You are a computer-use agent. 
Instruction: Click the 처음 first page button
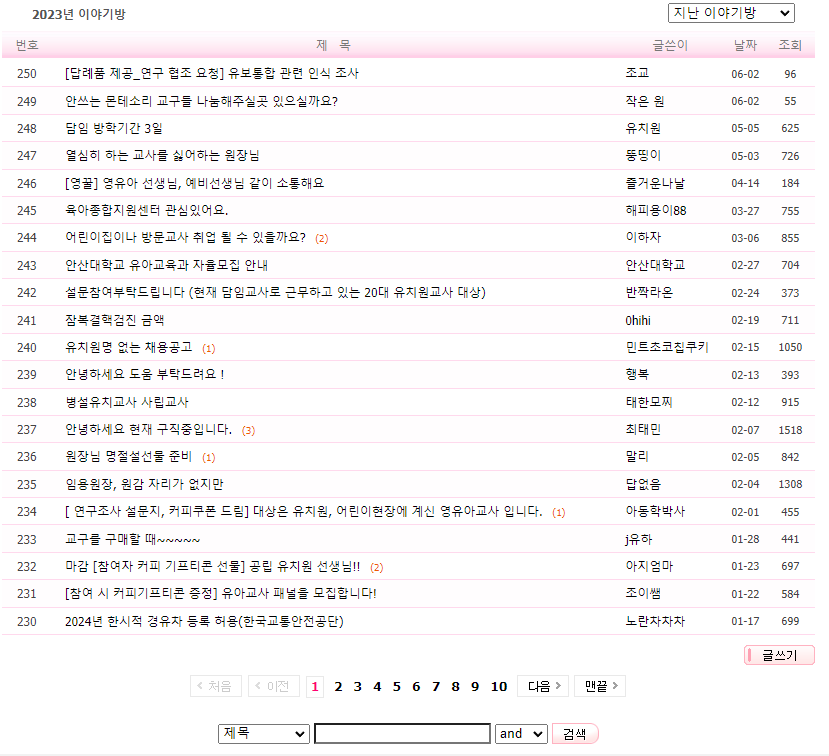click(x=216, y=686)
